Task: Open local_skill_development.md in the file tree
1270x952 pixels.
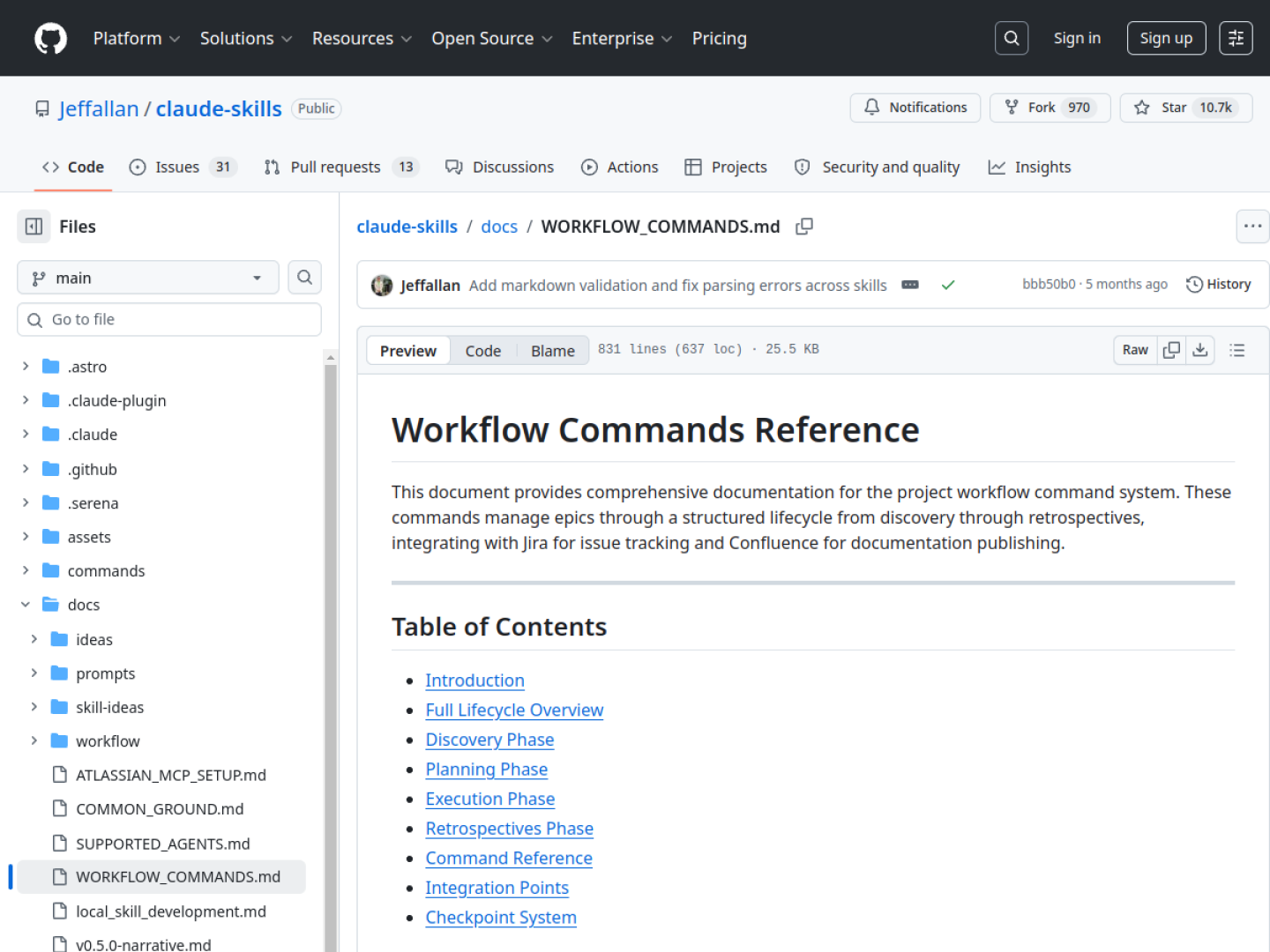Action: coord(170,911)
